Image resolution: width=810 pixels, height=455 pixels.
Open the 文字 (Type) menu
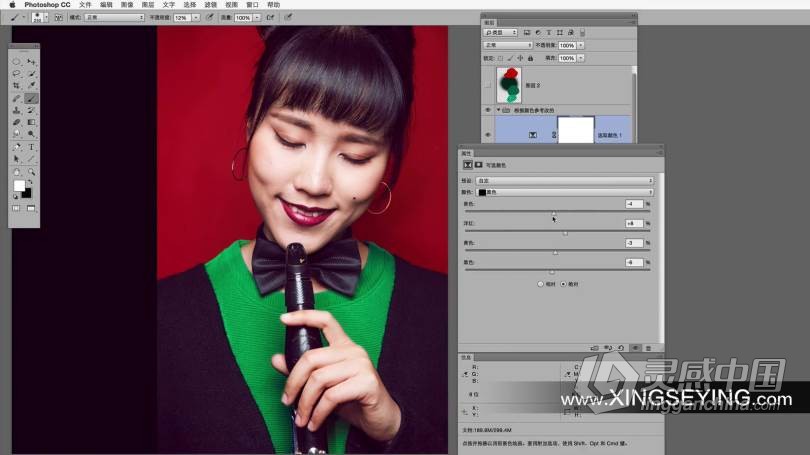169,5
